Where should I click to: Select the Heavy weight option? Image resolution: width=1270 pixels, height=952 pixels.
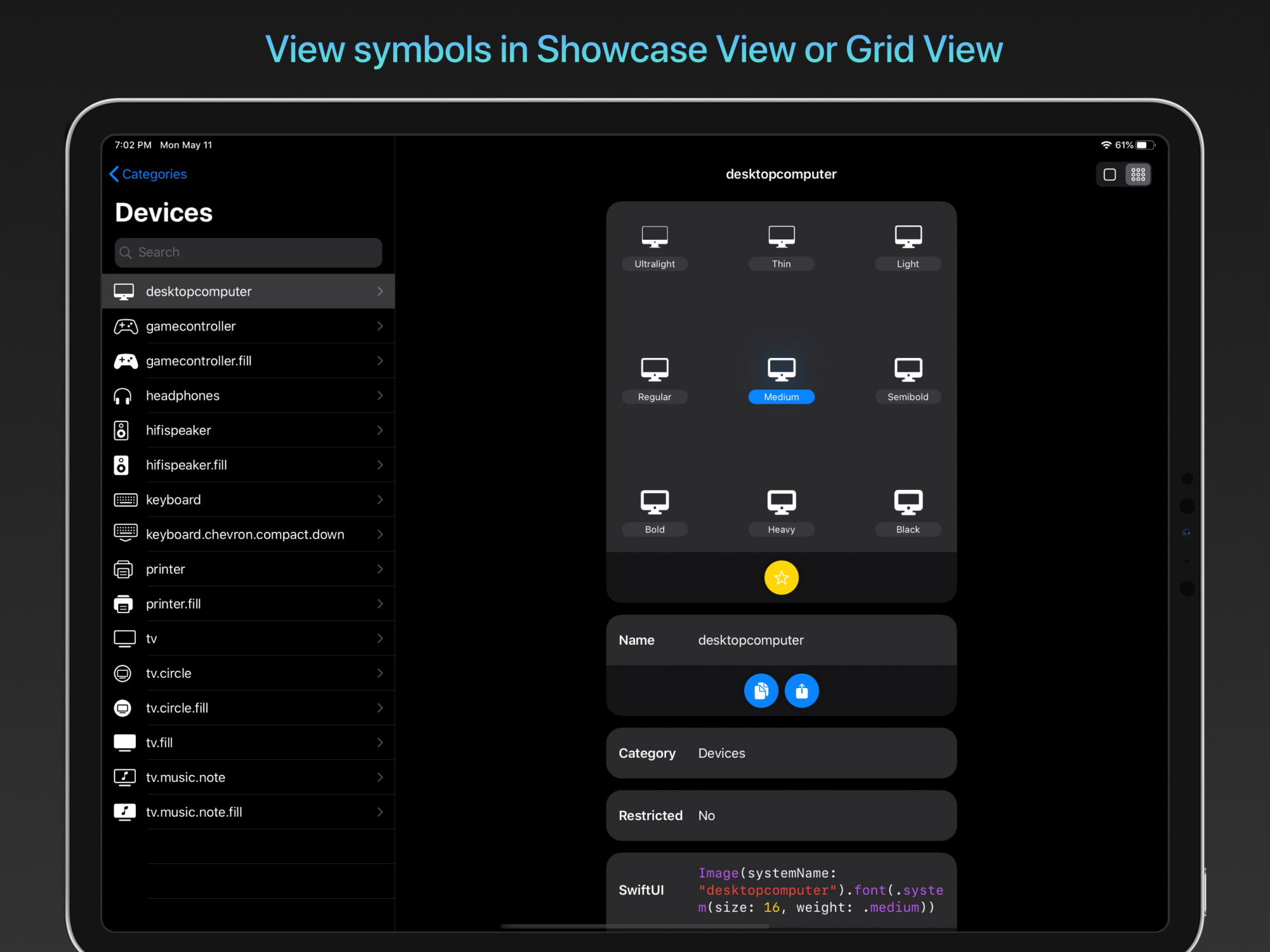tap(781, 529)
